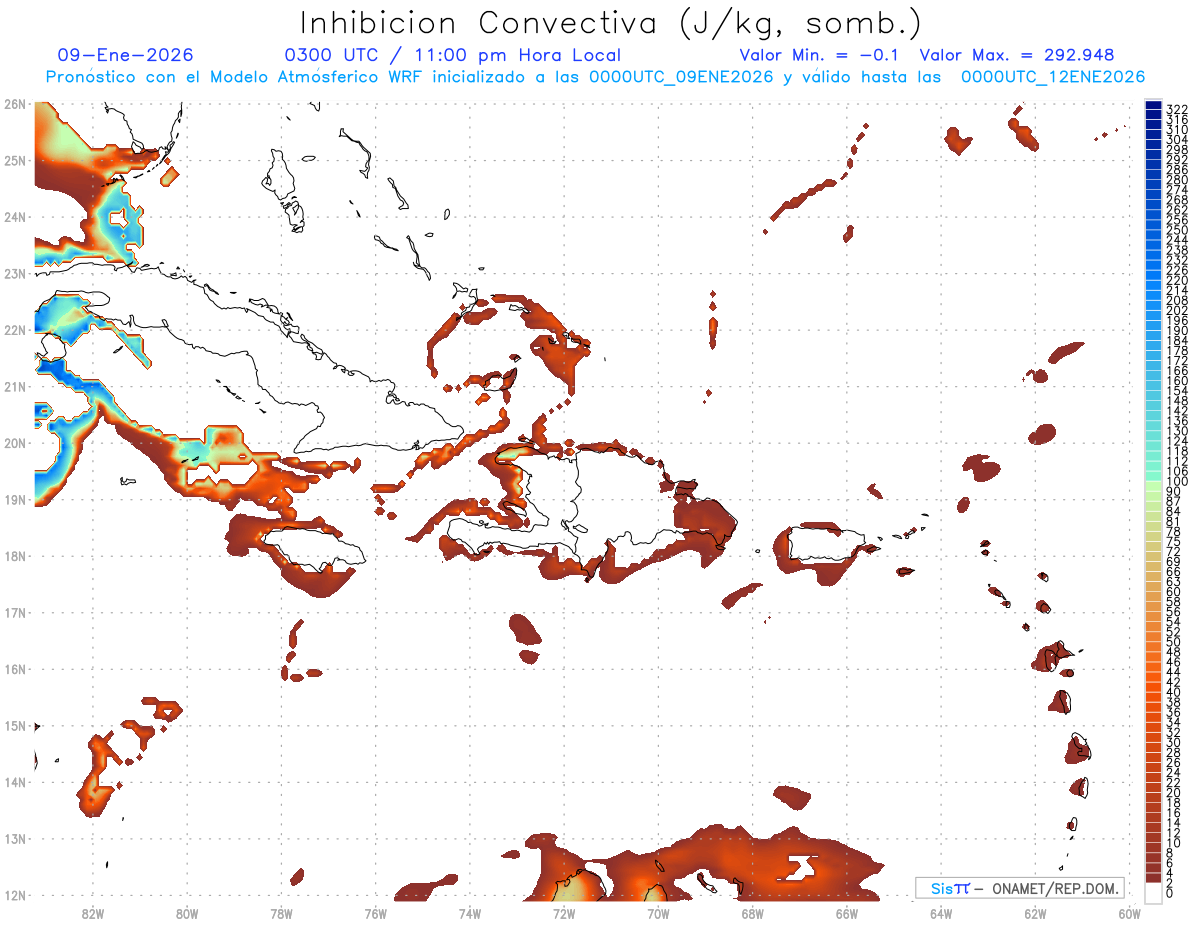Click the white colorbar swatch at 0
Image resolution: width=1200 pixels, height=927 pixels.
(1153, 892)
